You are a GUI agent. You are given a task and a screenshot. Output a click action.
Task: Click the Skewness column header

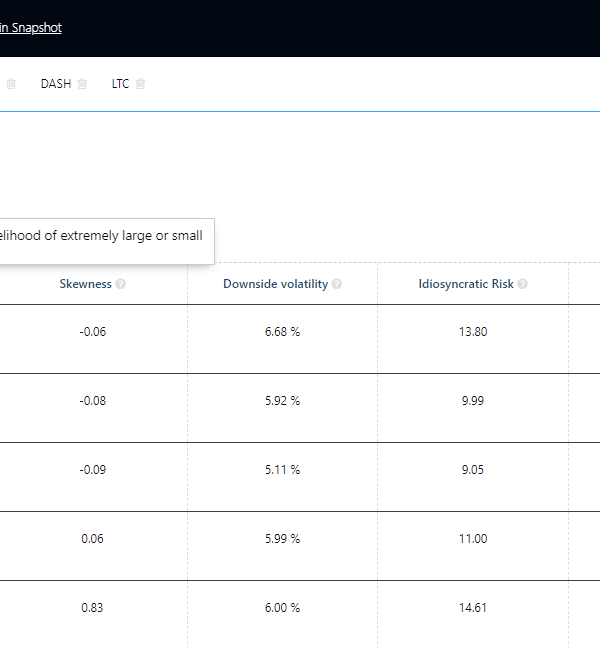tap(85, 284)
